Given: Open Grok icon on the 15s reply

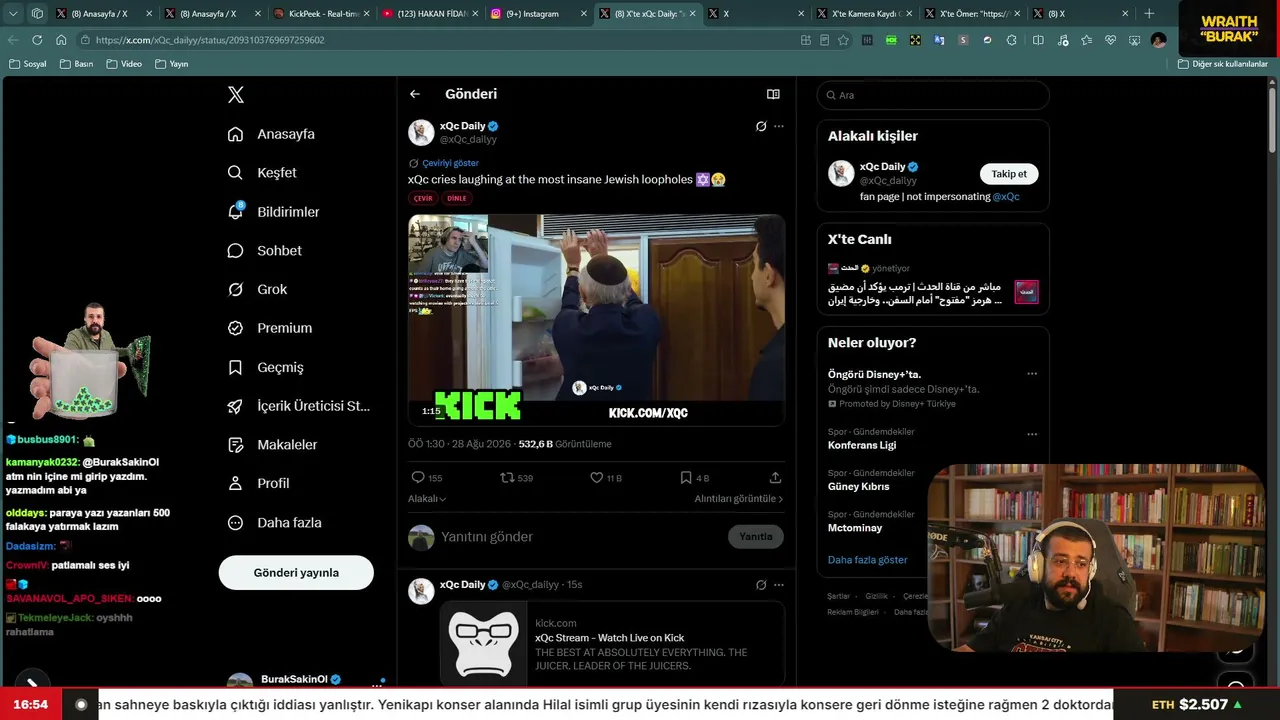Looking at the screenshot, I should pyautogui.click(x=761, y=585).
